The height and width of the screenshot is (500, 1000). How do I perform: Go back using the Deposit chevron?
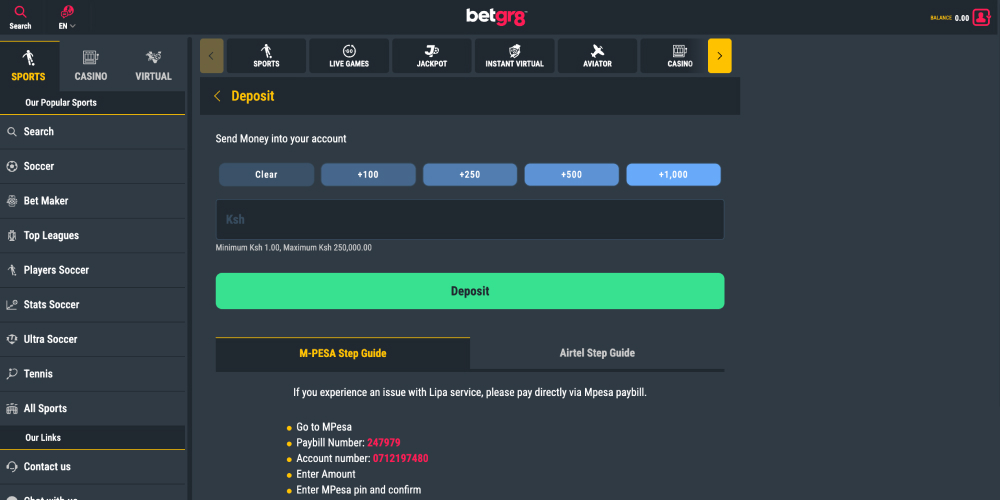[x=217, y=96]
